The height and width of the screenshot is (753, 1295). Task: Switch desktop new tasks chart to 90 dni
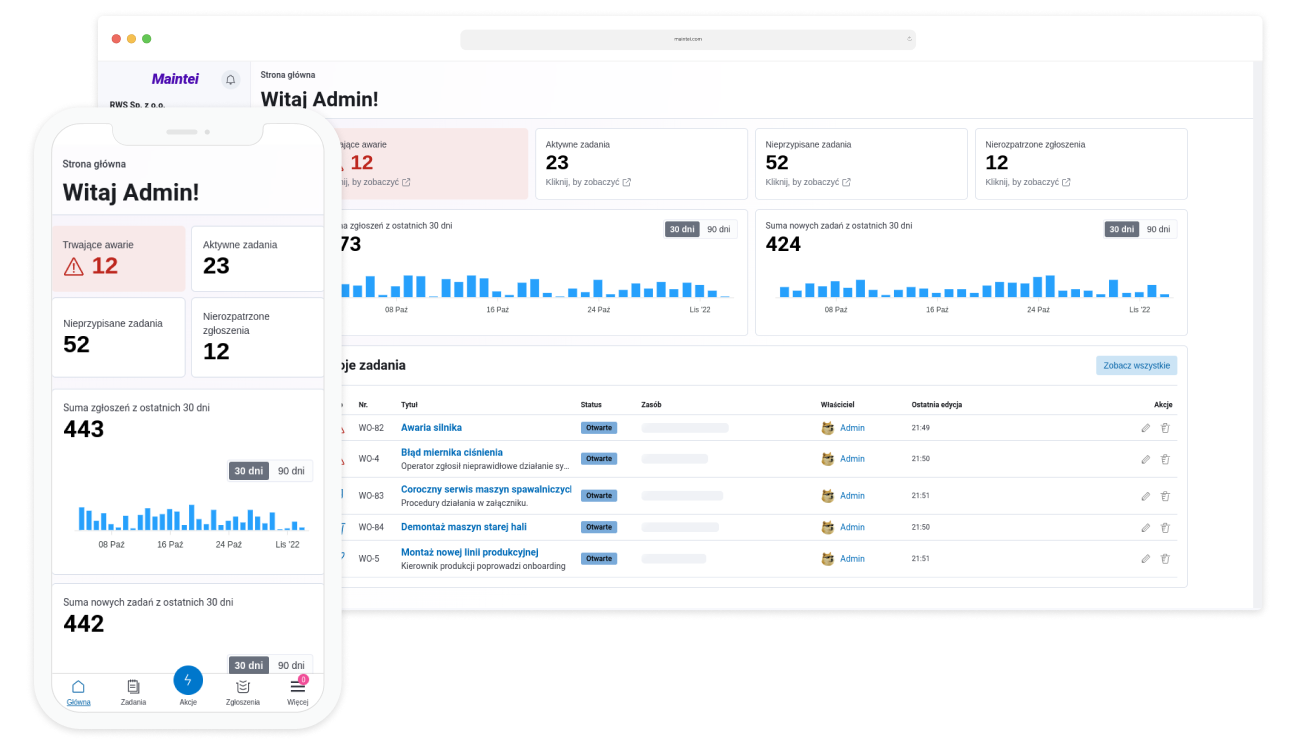pos(1158,229)
